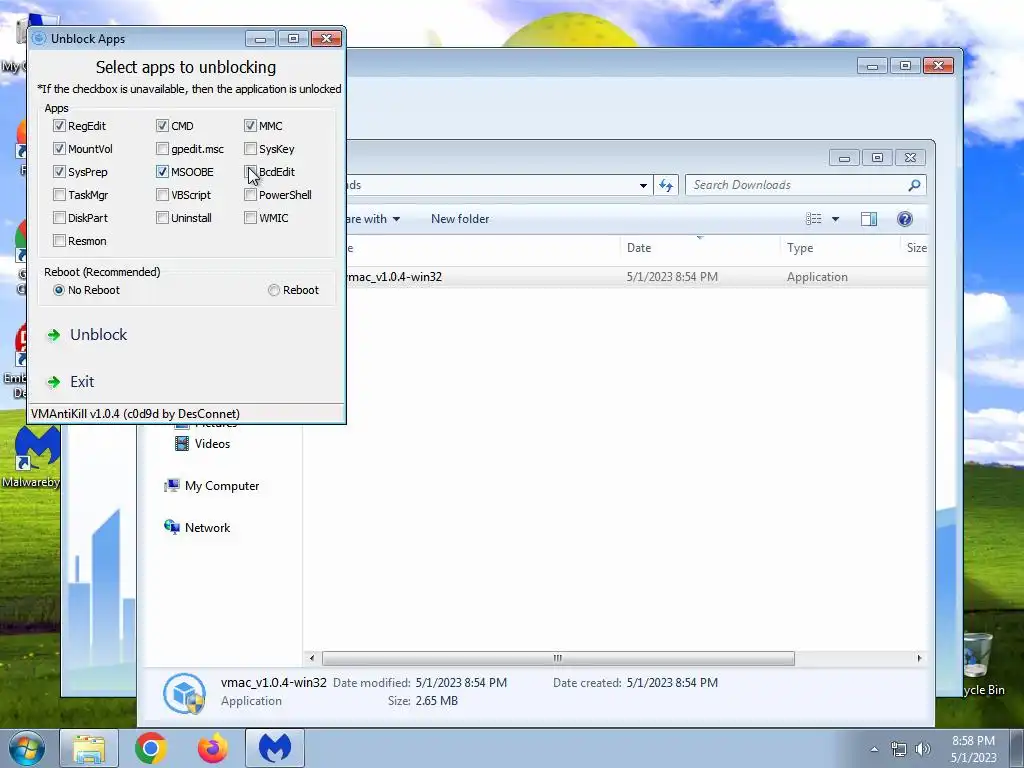Check the BcdEdit checkbox
The height and width of the screenshot is (768, 1024).
pyautogui.click(x=250, y=172)
